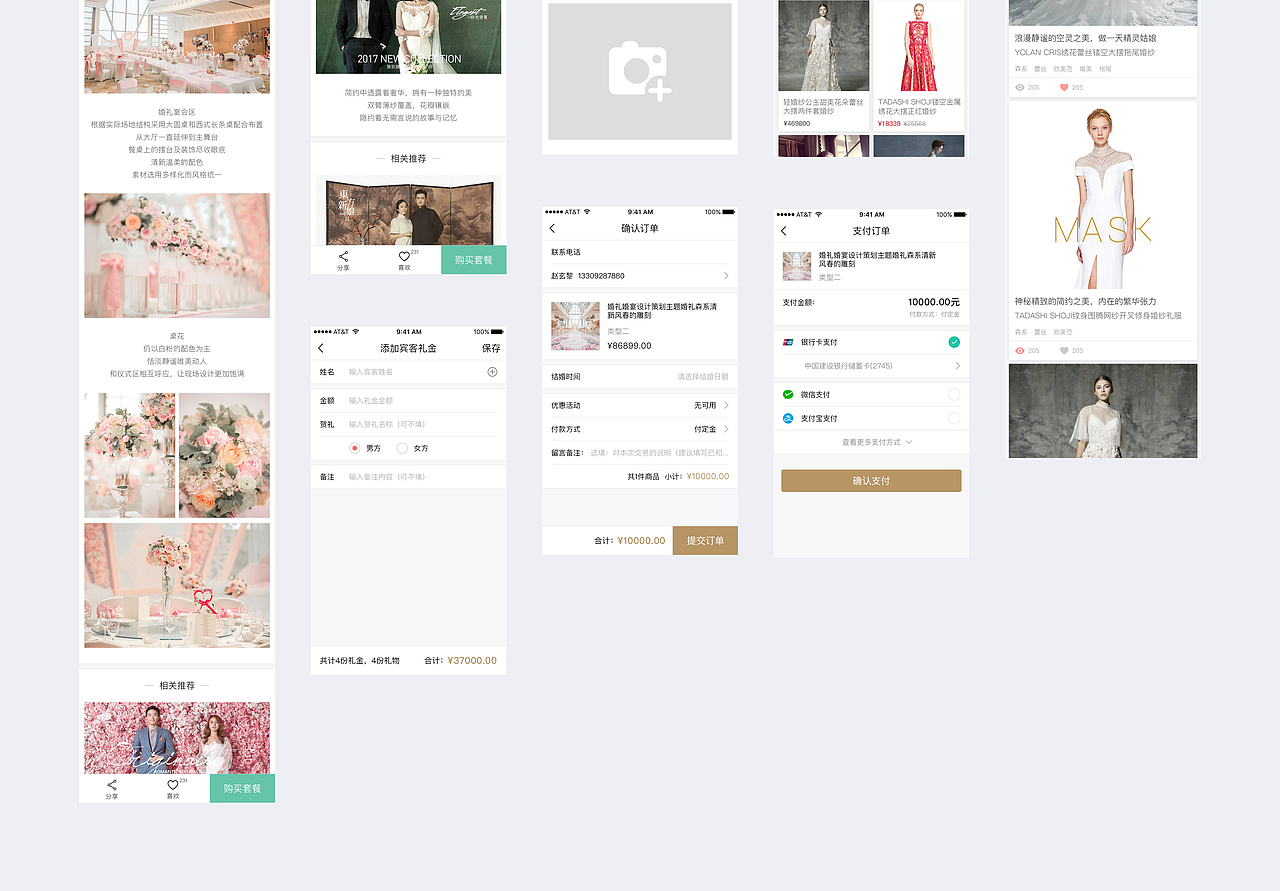The height and width of the screenshot is (891, 1280).
Task: Click battery icon in 添加宾客礼金 status bar
Action: pyautogui.click(x=497, y=332)
